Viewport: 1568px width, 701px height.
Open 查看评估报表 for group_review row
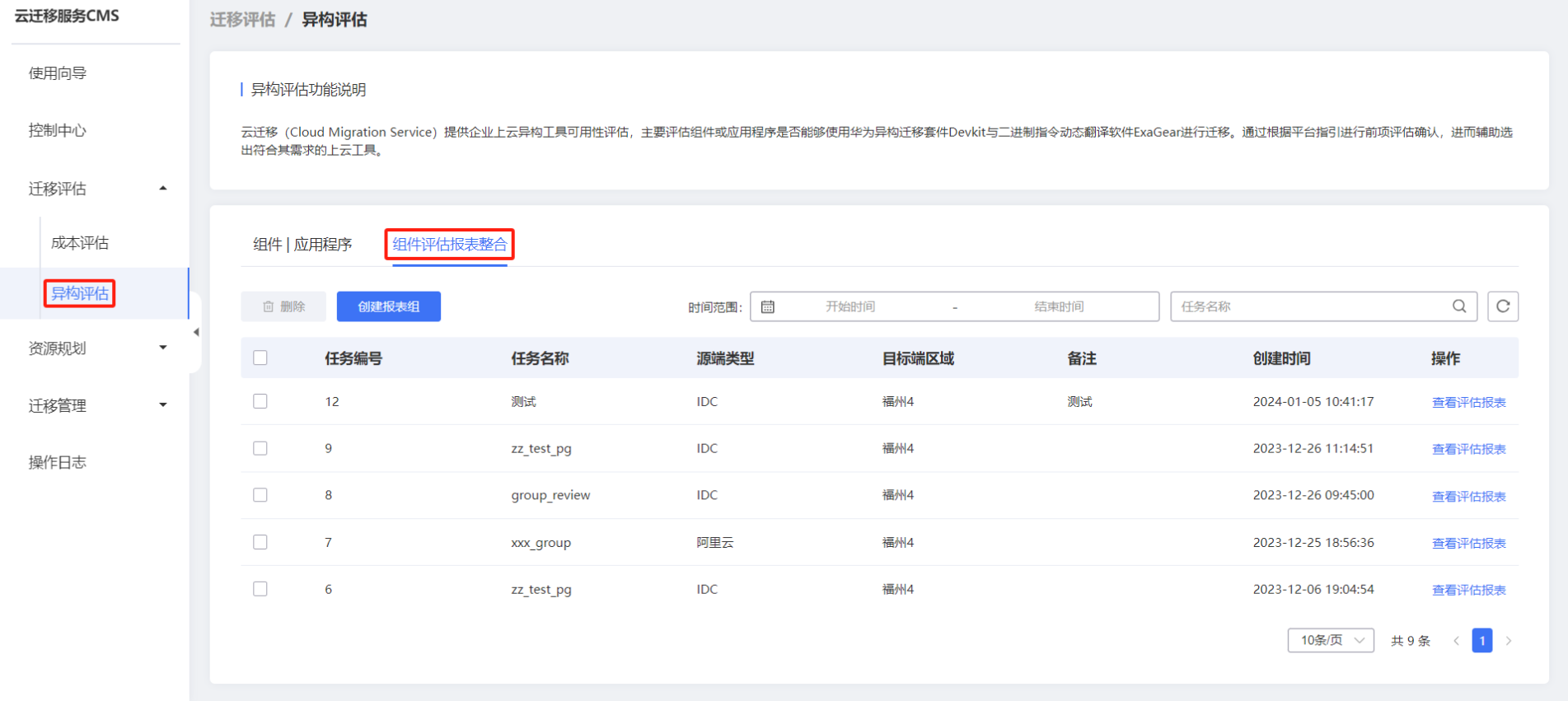tap(1469, 496)
